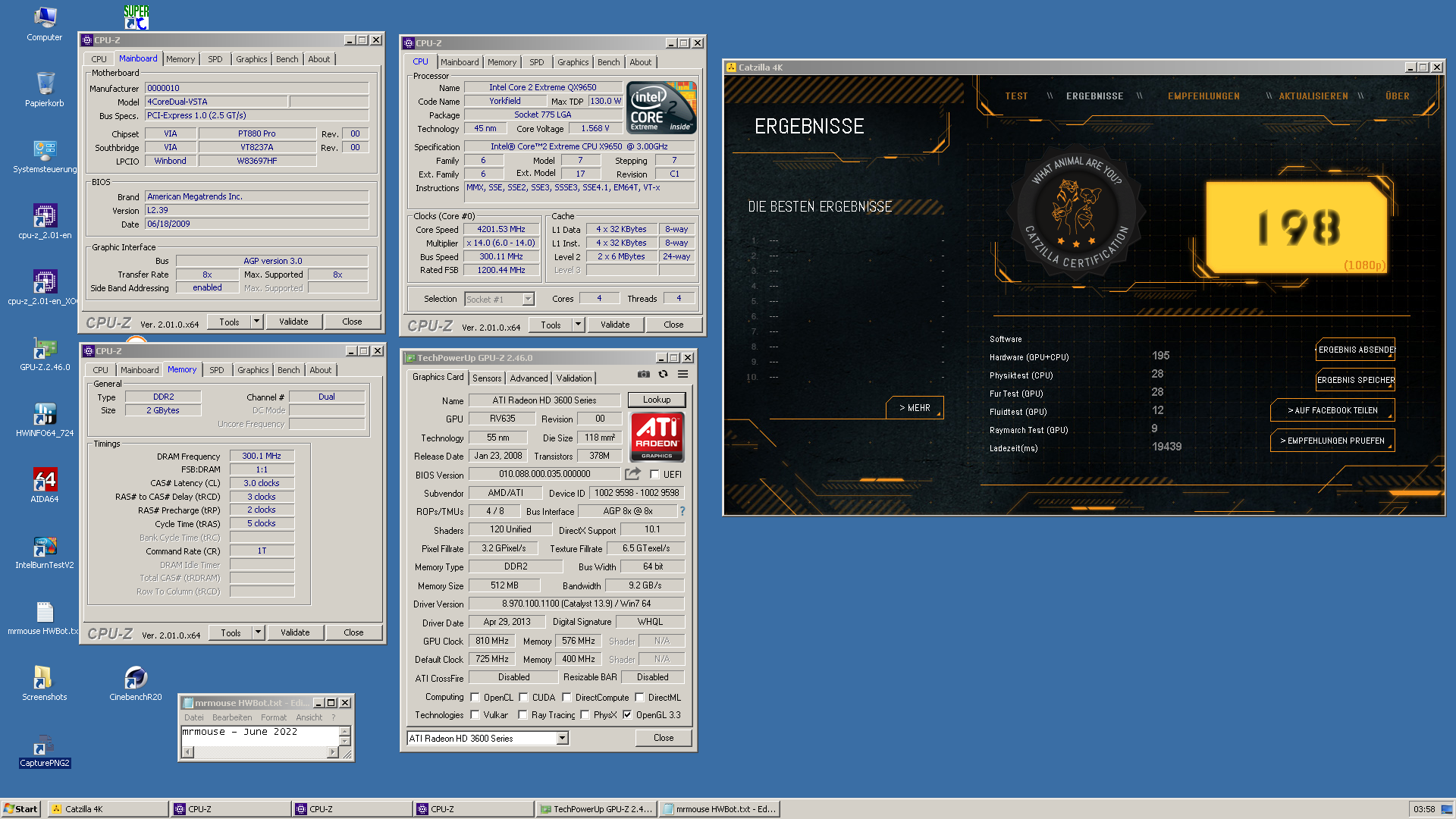Open the EMPFEHLUNGEN tab in Catzilla

click(1203, 96)
